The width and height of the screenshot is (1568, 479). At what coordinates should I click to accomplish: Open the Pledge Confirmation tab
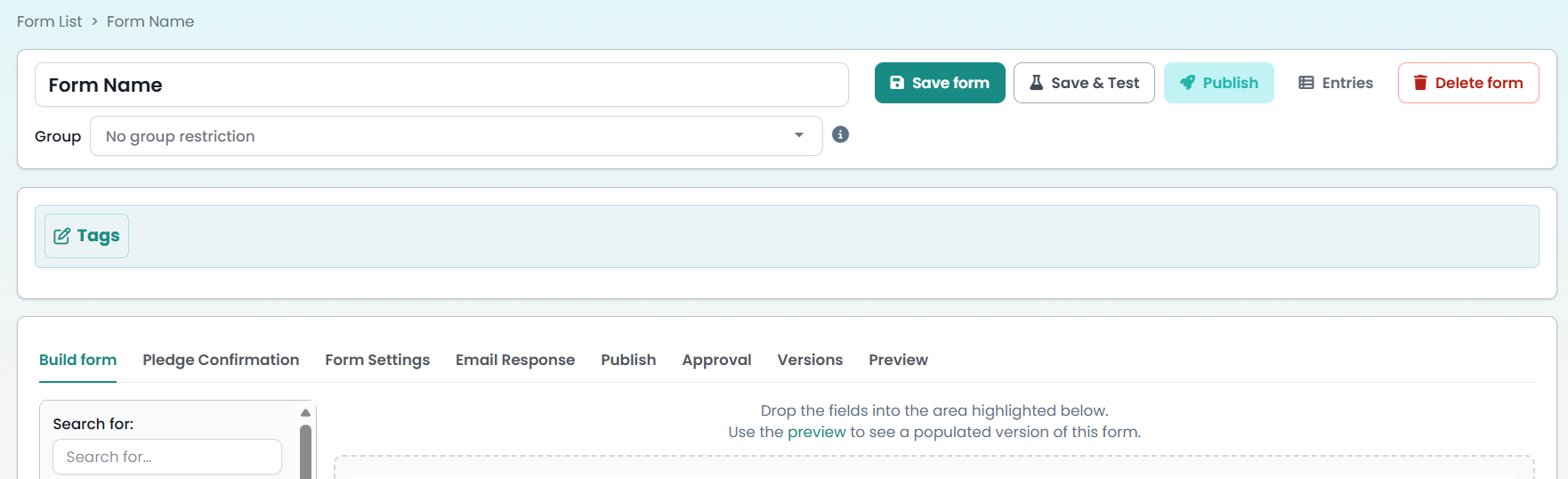221,360
